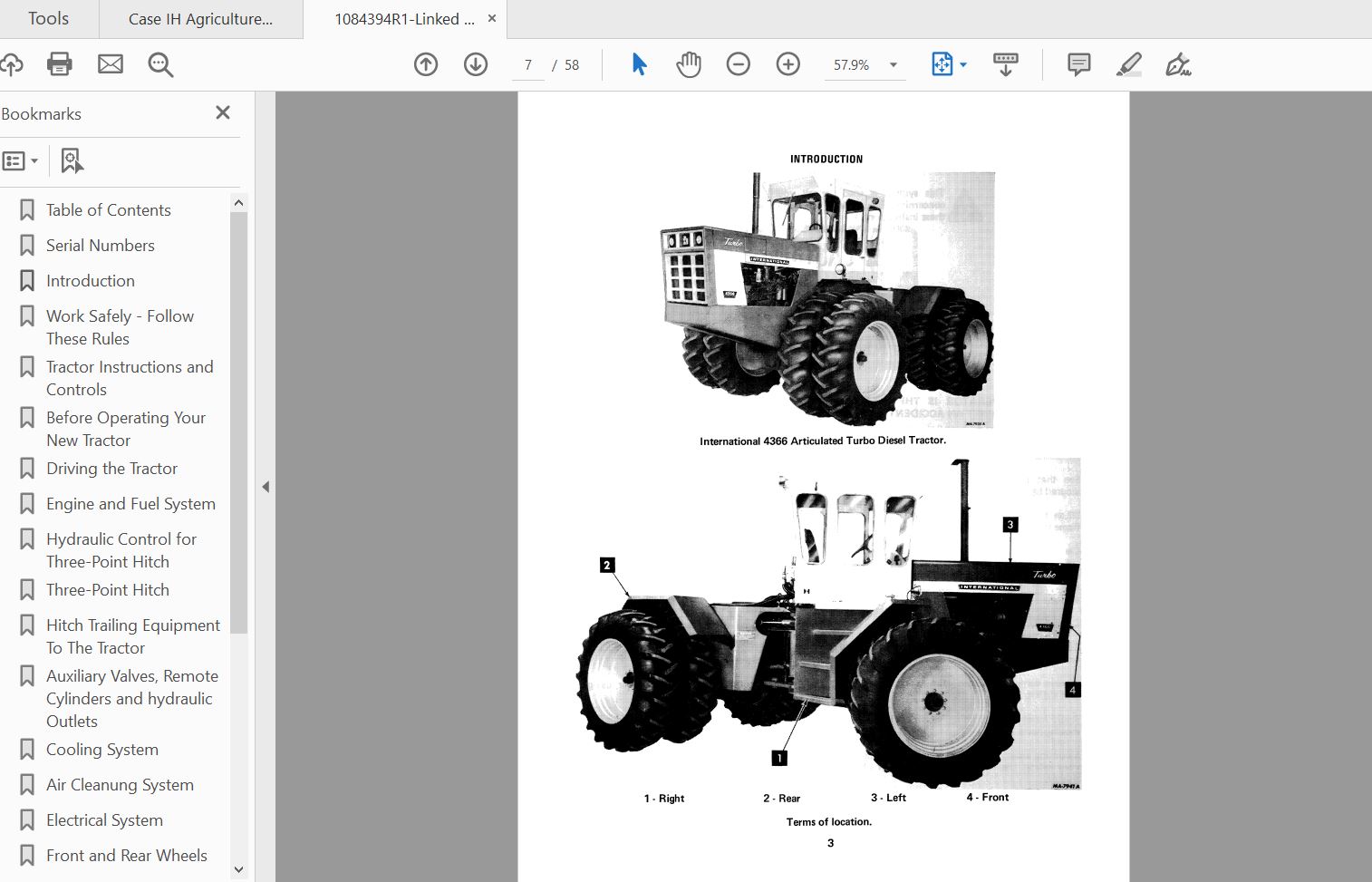Click the current bookmark locator icon
Screen dimensions: 1372x882
pos(72,160)
